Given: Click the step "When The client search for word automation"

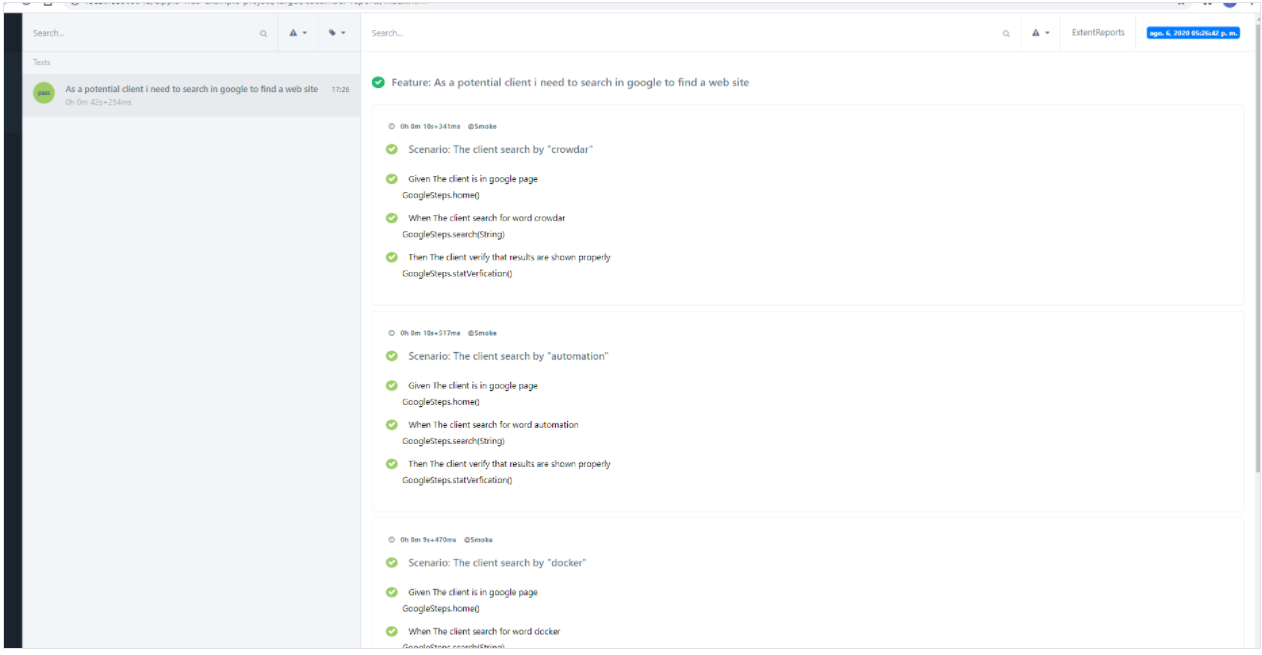Looking at the screenshot, I should tap(493, 425).
